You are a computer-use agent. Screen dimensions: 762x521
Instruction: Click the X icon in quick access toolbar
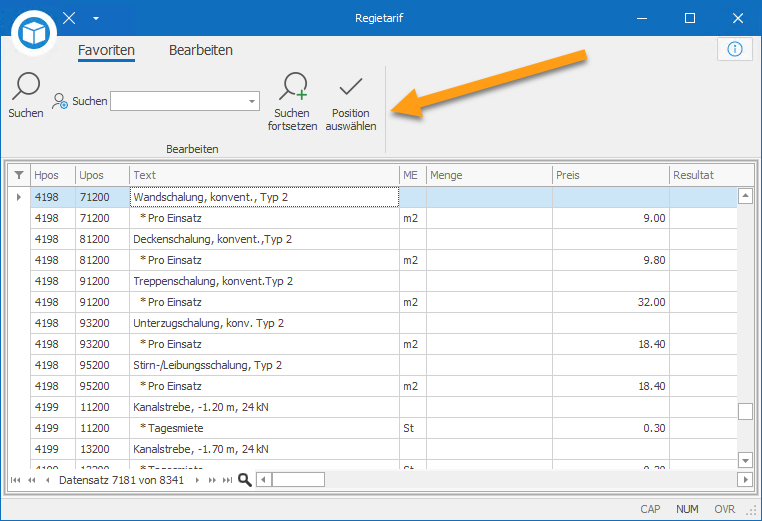pyautogui.click(x=69, y=18)
